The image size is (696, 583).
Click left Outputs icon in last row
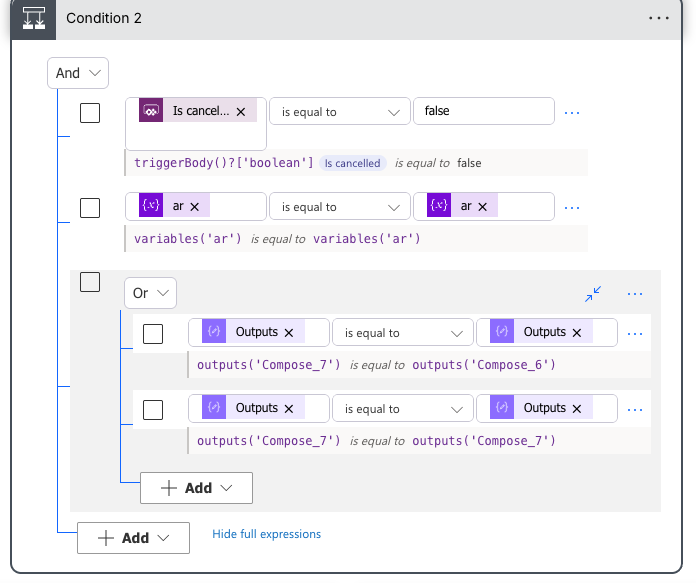214,407
